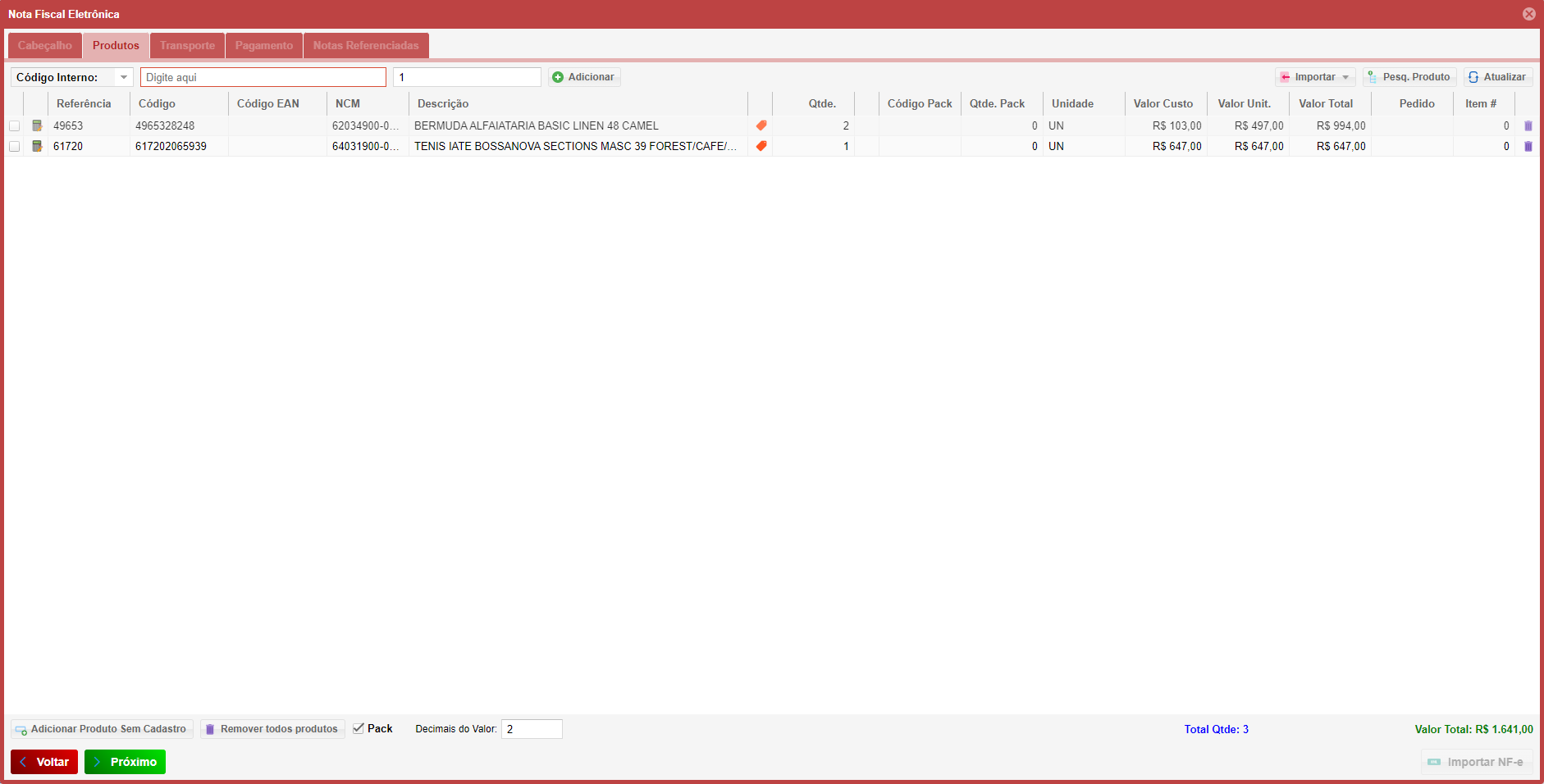The width and height of the screenshot is (1544, 784).
Task: Click the orange tag icon for Bermuda Alfaiataria
Action: tap(761, 125)
